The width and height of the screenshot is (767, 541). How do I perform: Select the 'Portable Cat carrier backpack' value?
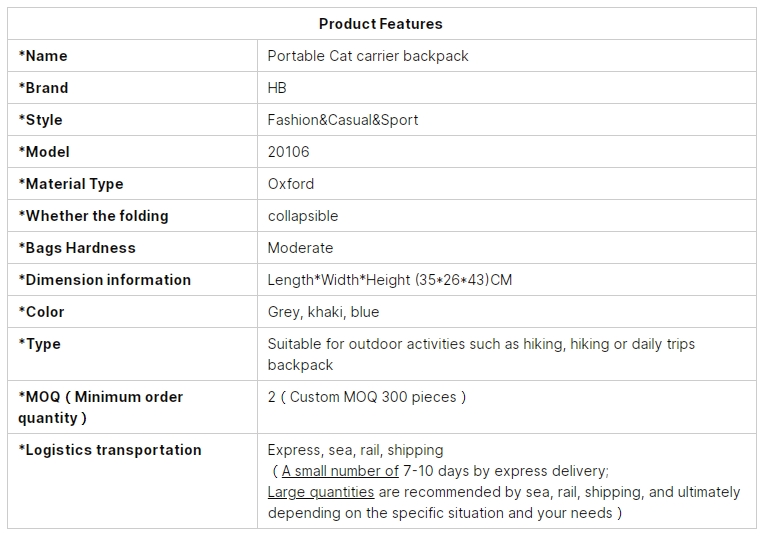[368, 56]
